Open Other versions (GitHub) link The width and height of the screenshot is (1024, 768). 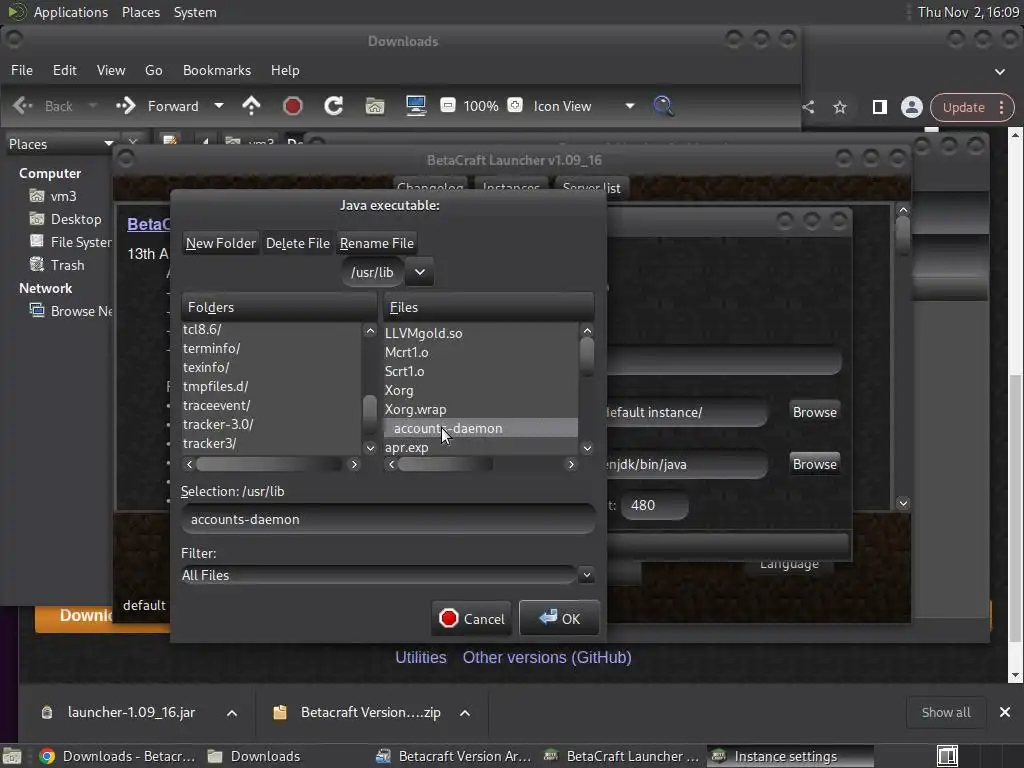point(547,657)
